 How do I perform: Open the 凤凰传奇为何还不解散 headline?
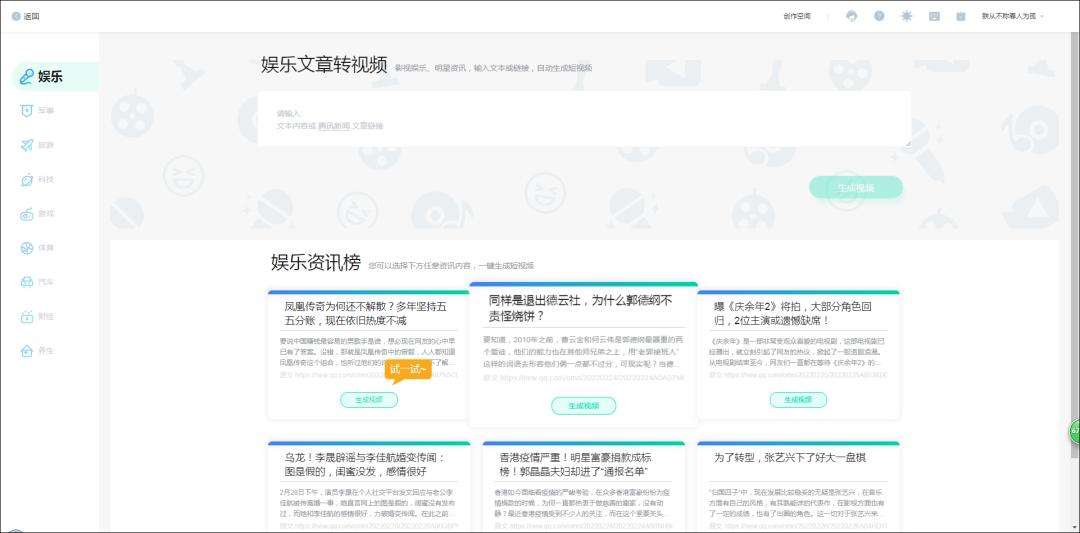[x=366, y=313]
